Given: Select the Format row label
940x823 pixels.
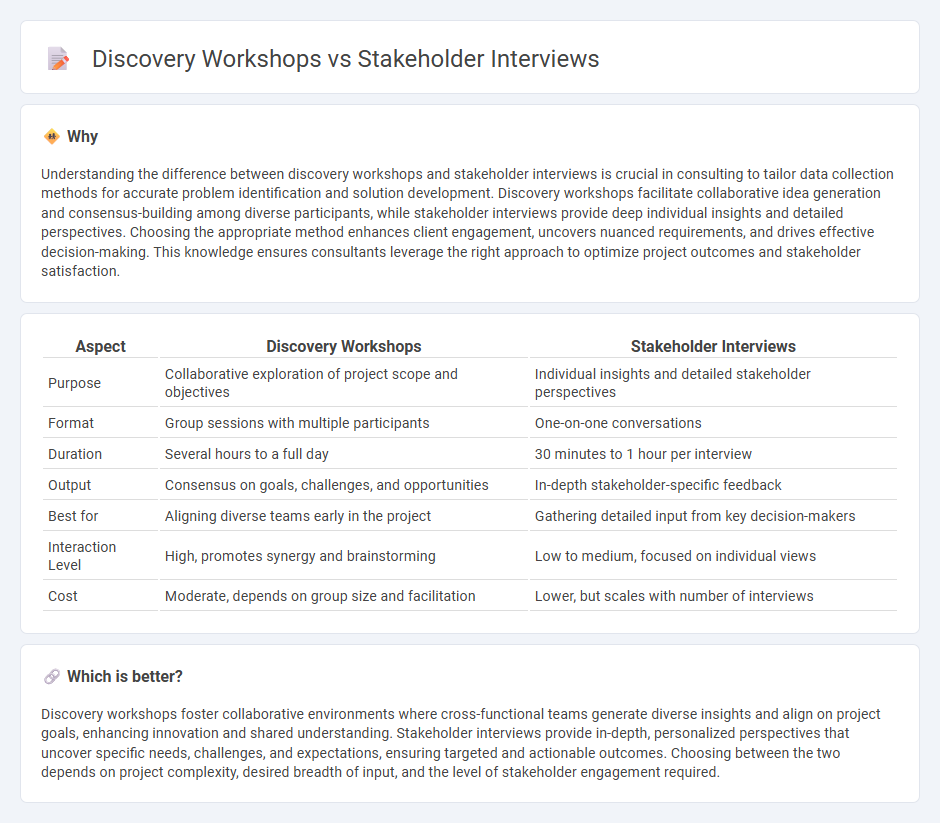Looking at the screenshot, I should pyautogui.click(x=71, y=423).
